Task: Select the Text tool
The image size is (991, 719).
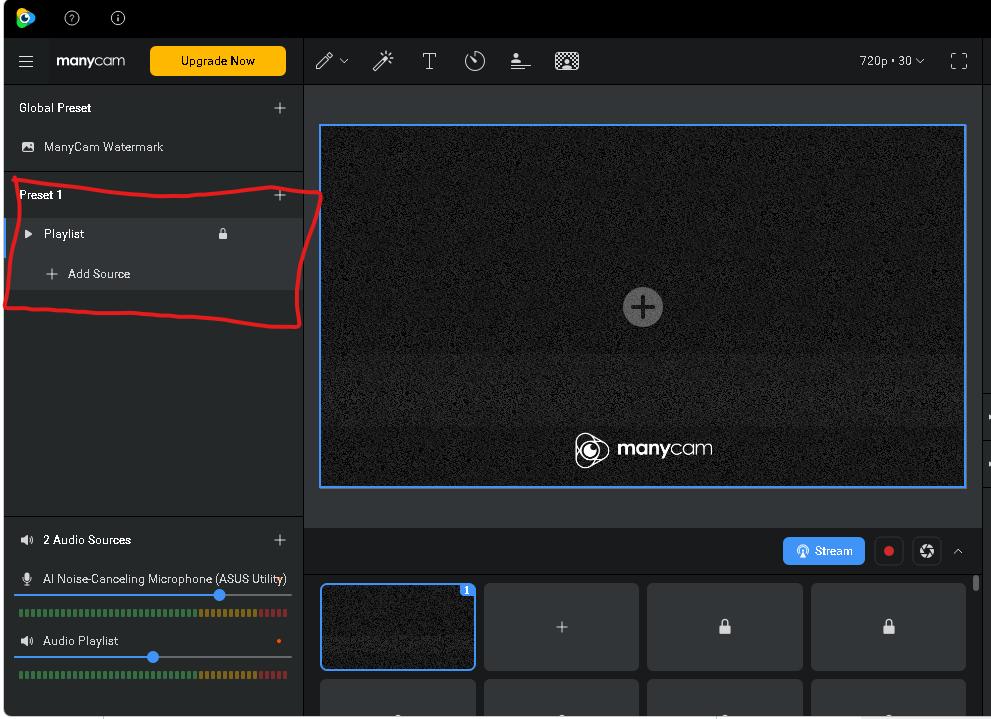Action: pyautogui.click(x=429, y=61)
